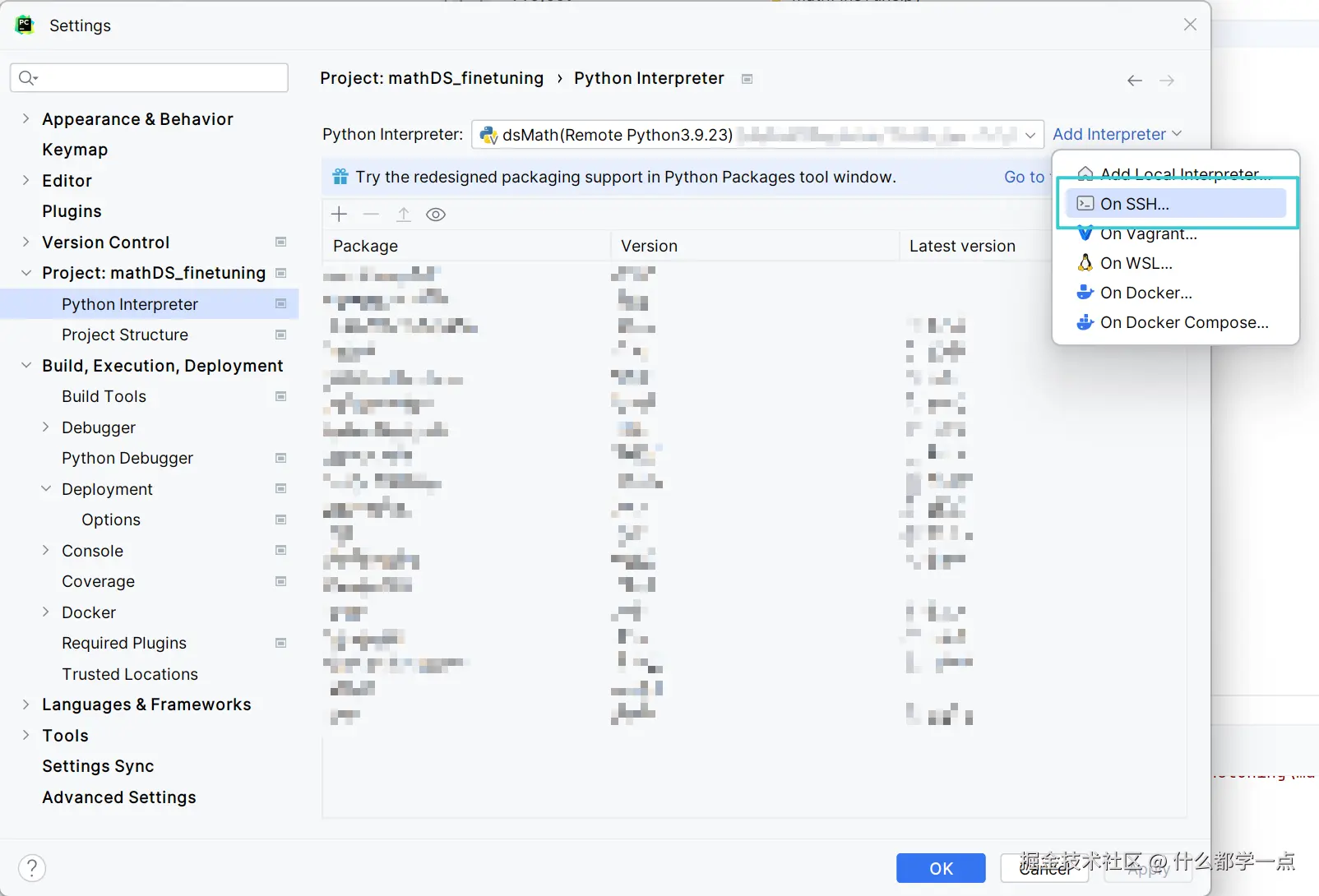Open the Add Interpreter dropdown link
Image resolution: width=1319 pixels, height=896 pixels.
(x=1117, y=134)
